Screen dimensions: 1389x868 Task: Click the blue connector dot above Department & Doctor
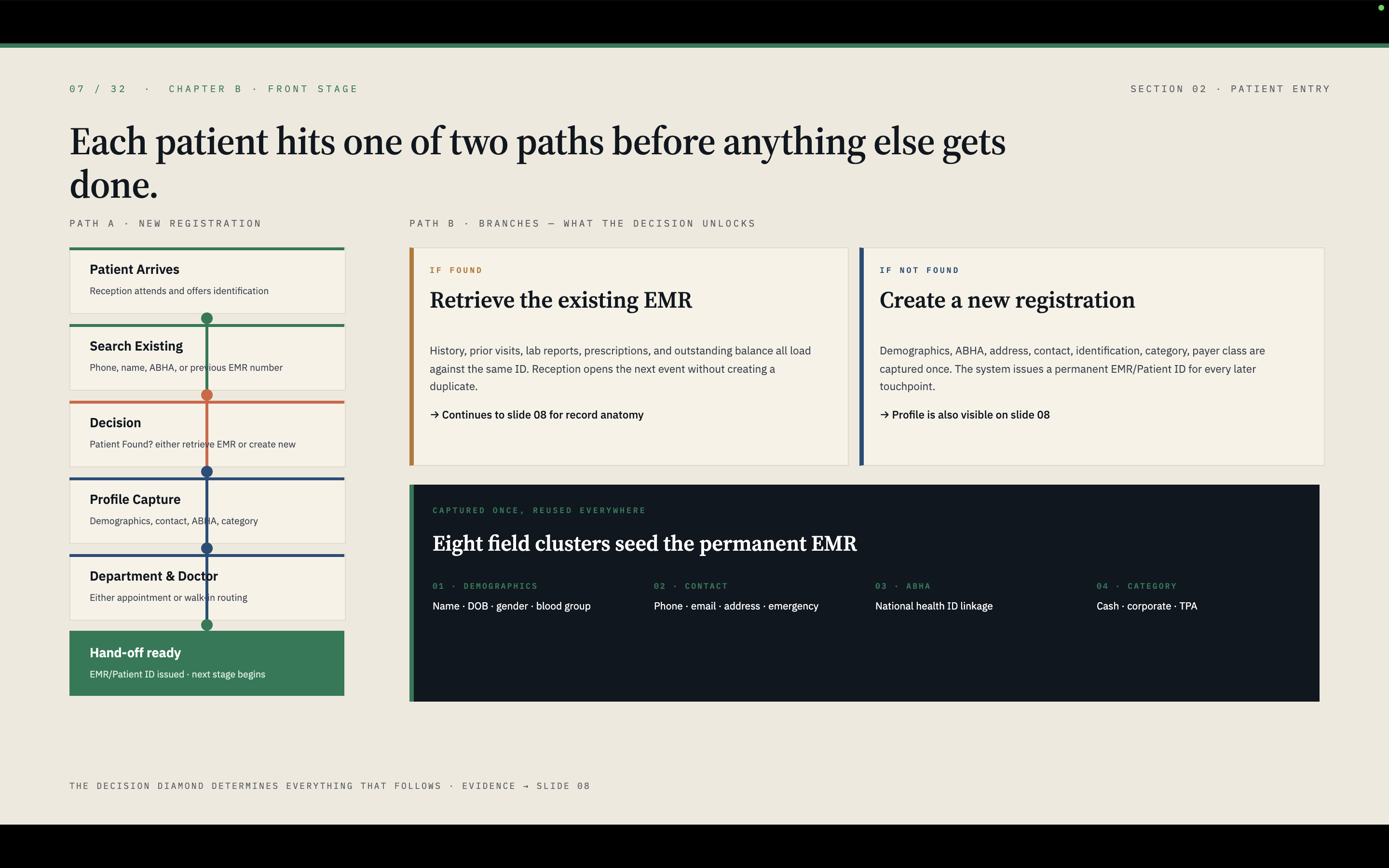(206, 548)
